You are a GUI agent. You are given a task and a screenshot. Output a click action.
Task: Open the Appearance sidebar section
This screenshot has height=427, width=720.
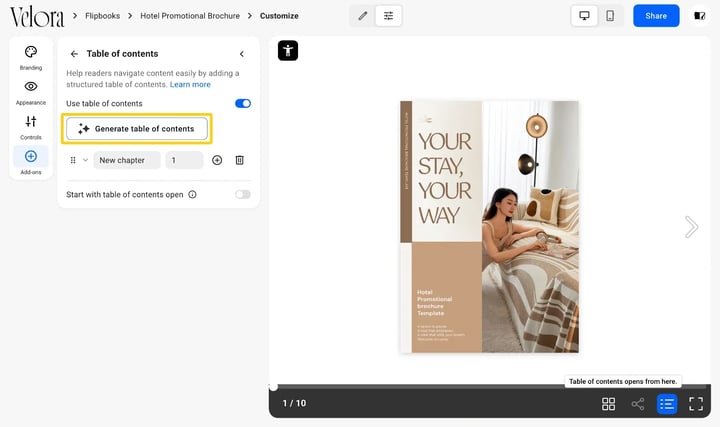[x=31, y=93]
